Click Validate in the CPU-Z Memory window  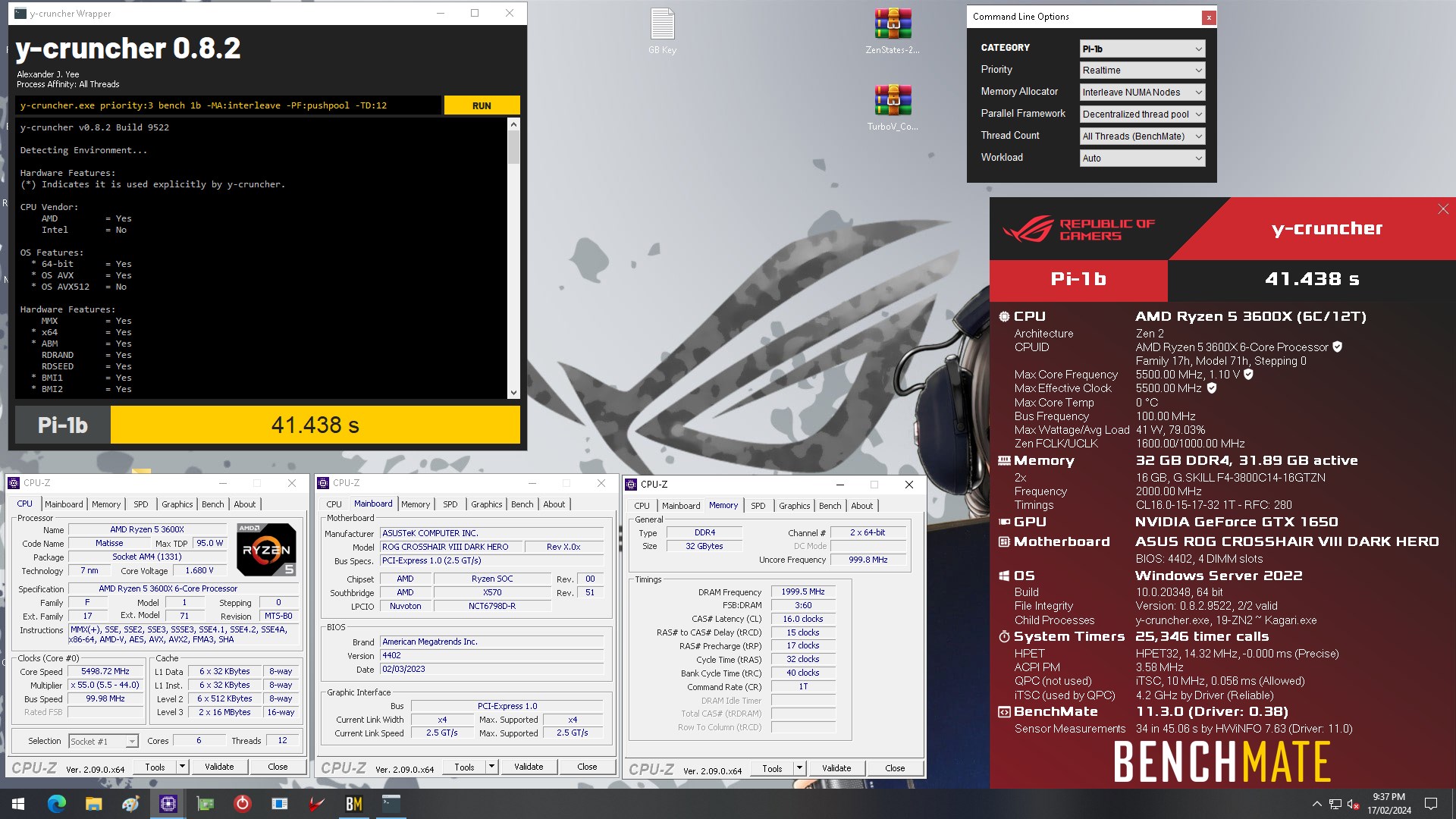836,768
